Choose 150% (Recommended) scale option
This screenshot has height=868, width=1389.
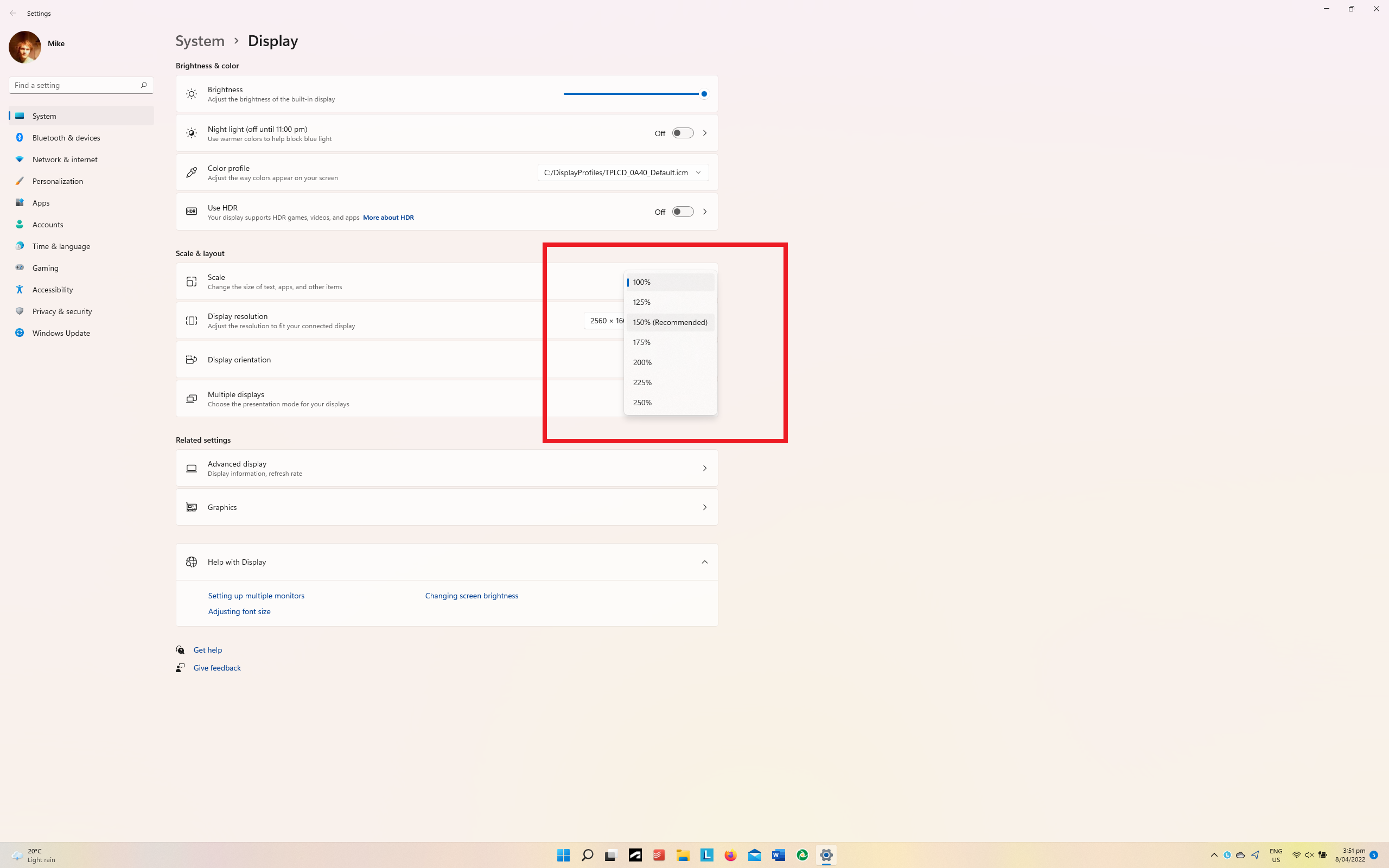click(x=670, y=322)
